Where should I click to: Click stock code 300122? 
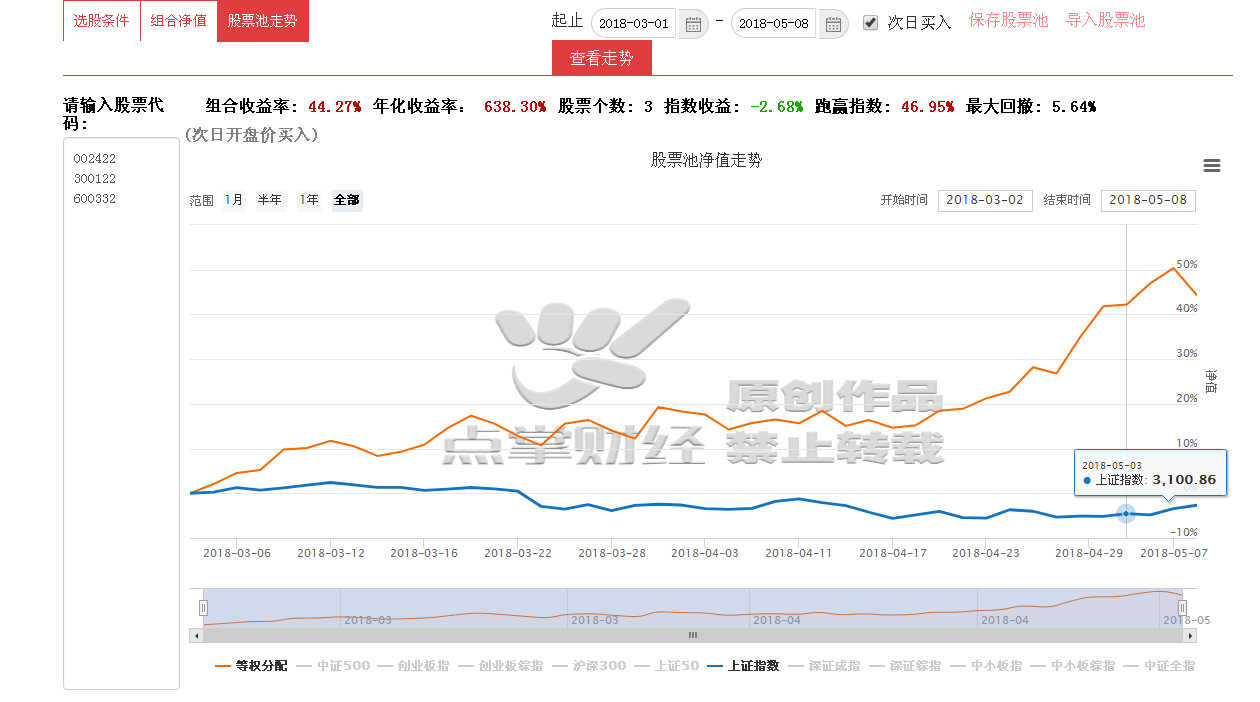(95, 179)
